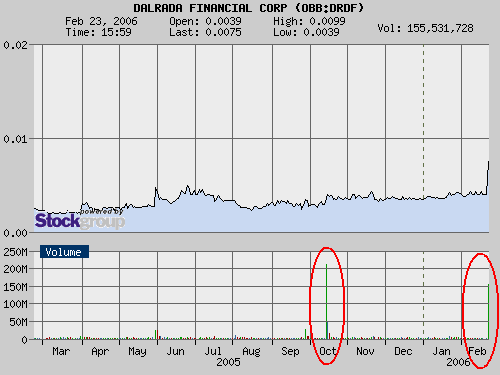
Task: Click the Time: 15:59 text
Action: click(x=98, y=32)
